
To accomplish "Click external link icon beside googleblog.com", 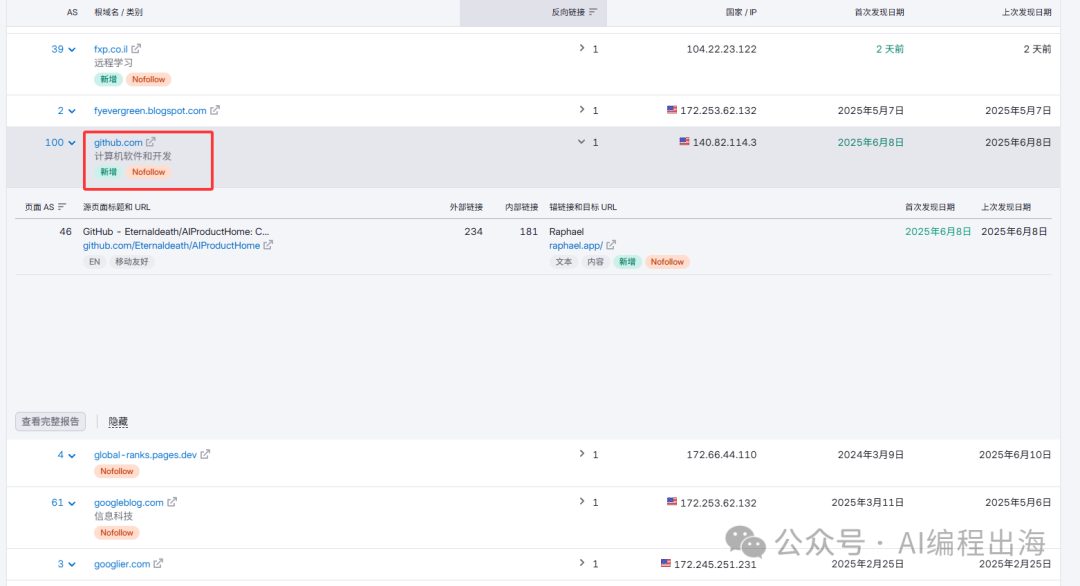I will point(172,502).
